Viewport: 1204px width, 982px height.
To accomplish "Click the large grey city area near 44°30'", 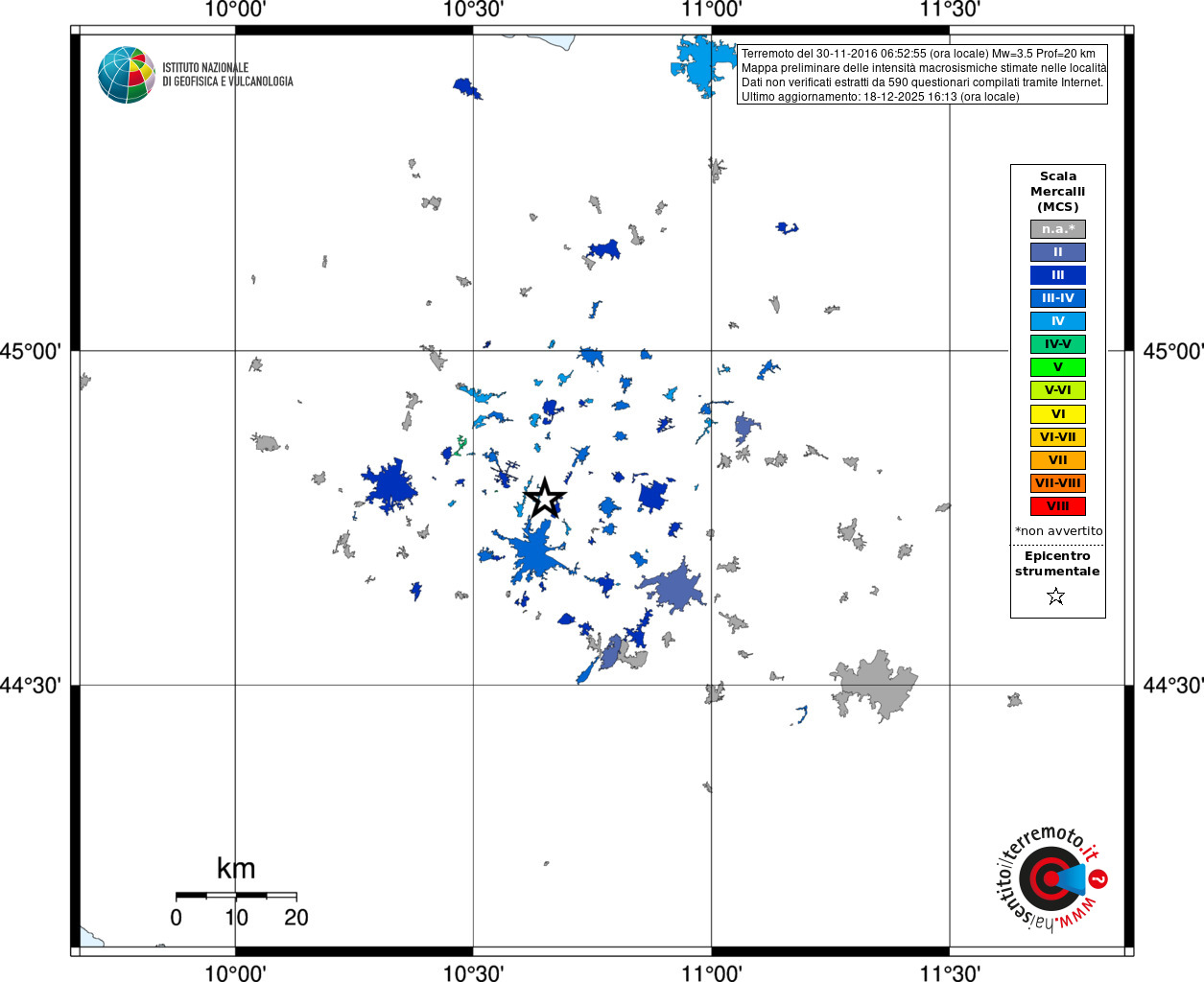I will point(873,686).
